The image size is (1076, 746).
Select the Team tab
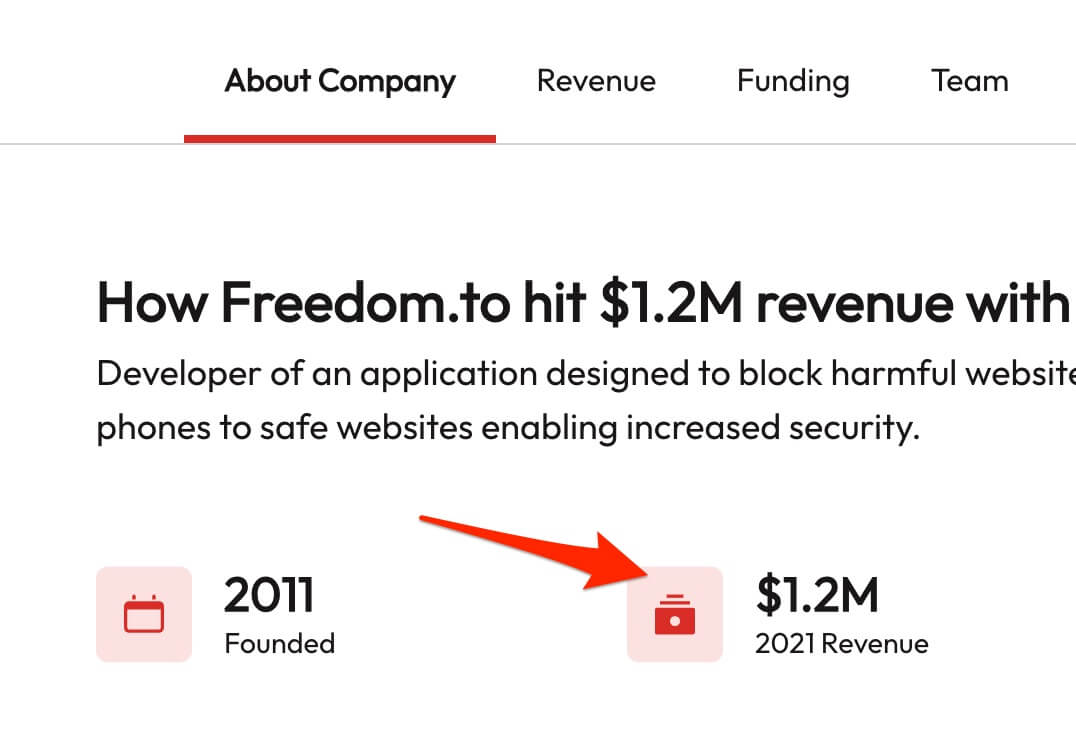point(970,81)
